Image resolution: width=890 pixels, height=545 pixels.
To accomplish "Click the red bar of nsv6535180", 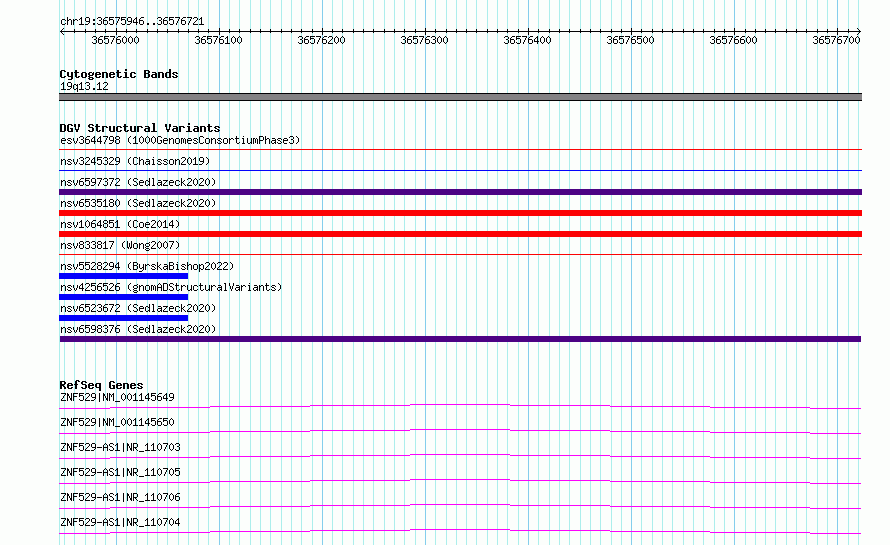I will 460,213.
